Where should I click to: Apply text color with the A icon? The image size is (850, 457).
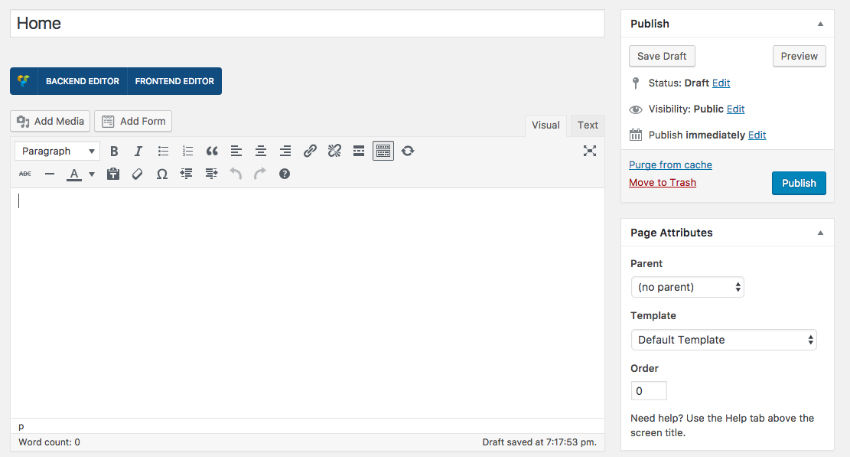pyautogui.click(x=74, y=174)
